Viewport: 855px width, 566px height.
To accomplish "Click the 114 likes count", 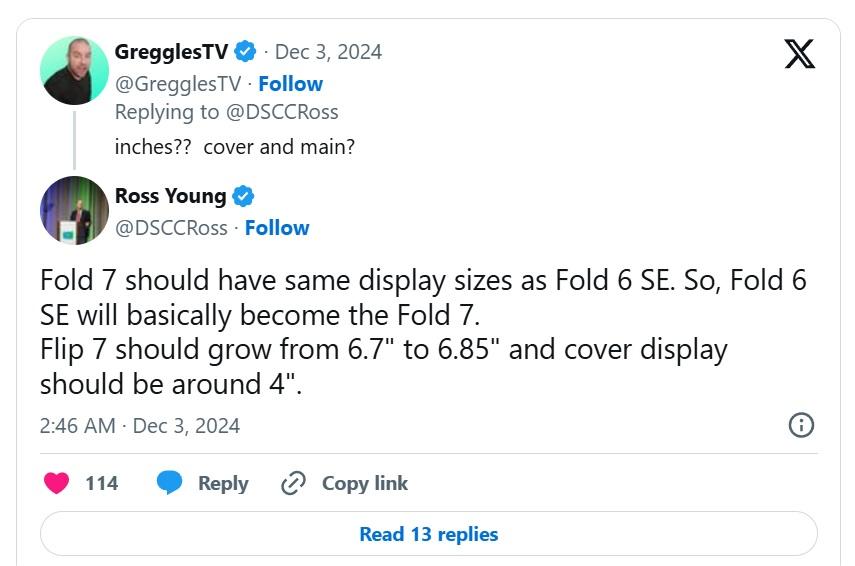I will pos(101,484).
